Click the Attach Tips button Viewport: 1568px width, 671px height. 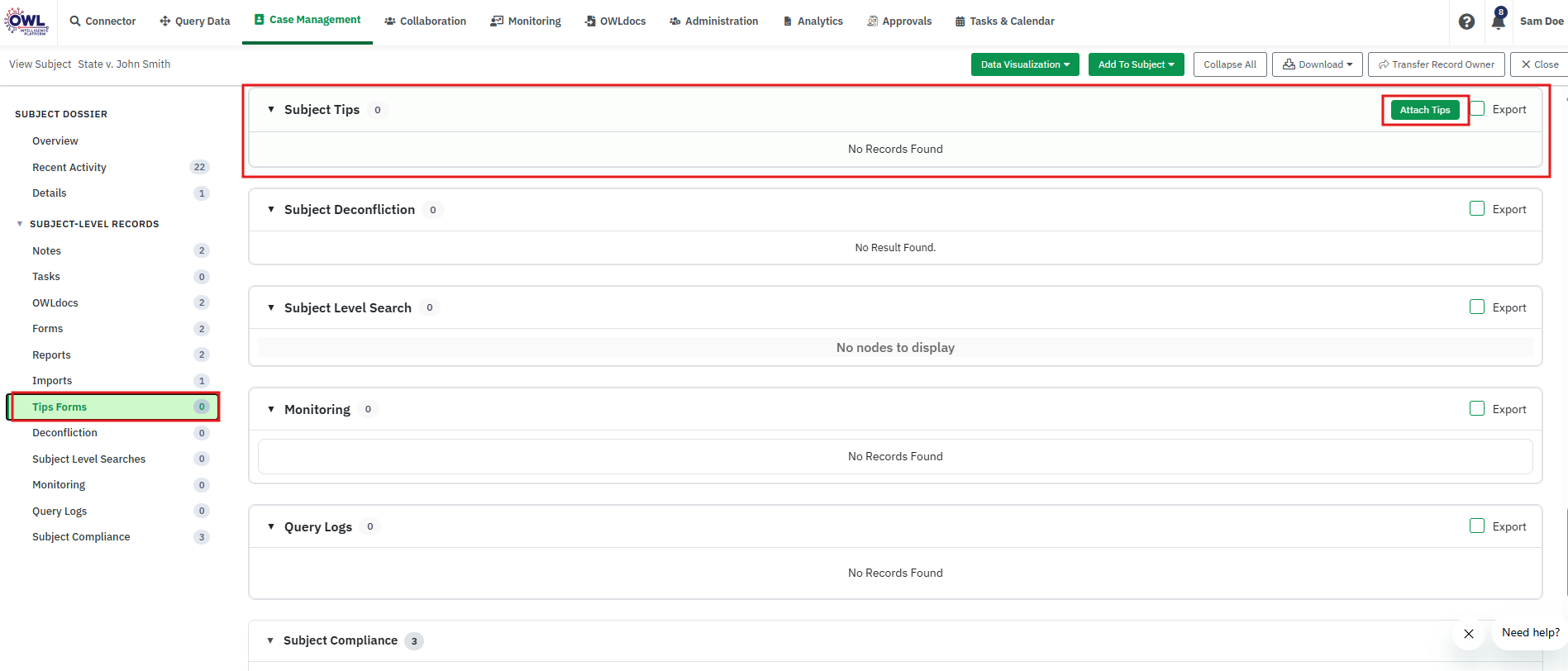[x=1425, y=110]
